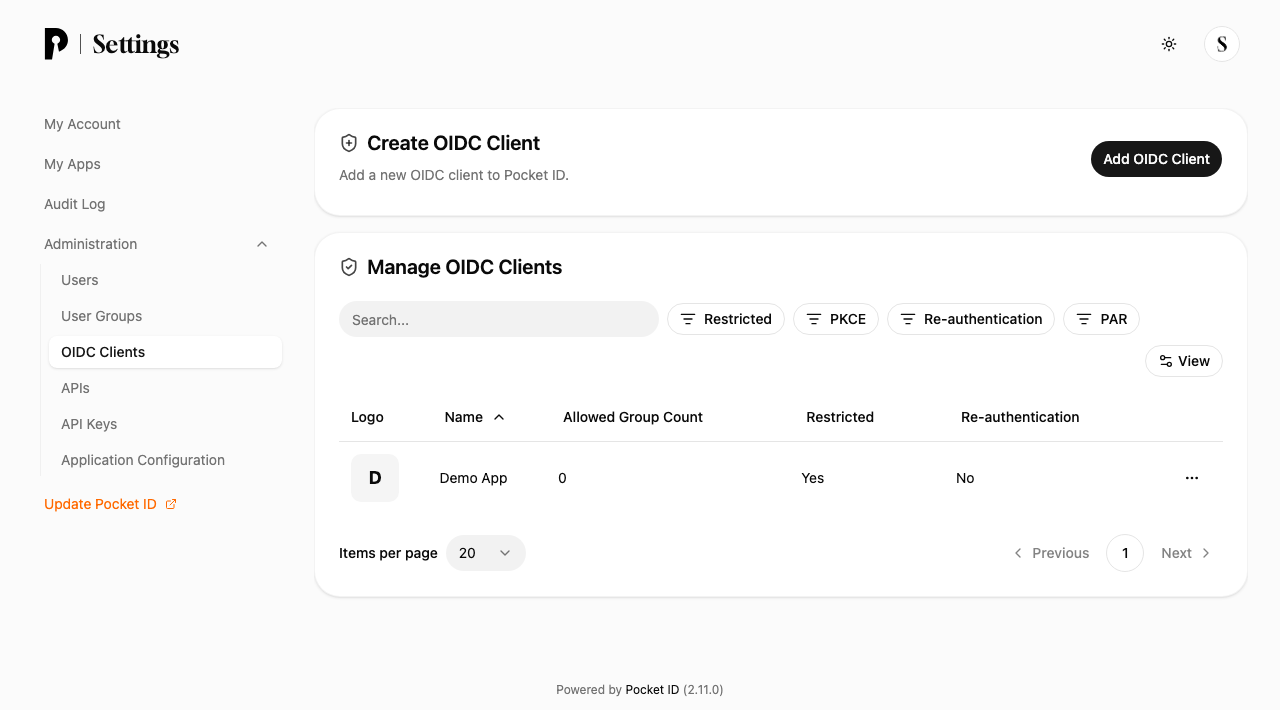Open the three-dot actions menu for Demo App
The image size is (1280, 720).
(1192, 478)
